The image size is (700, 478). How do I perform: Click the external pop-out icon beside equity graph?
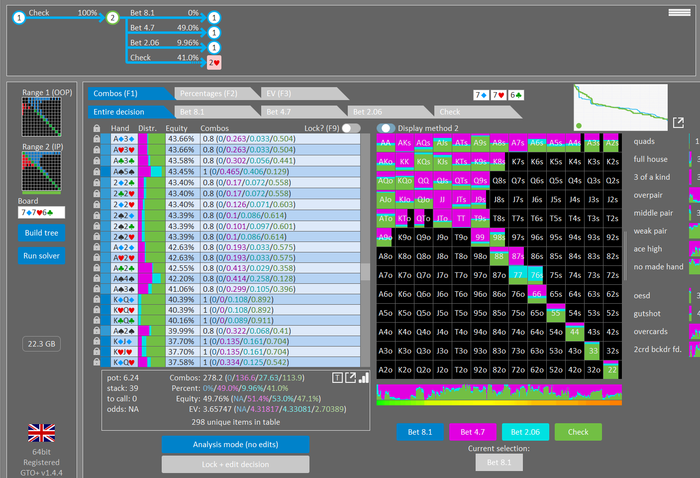click(678, 122)
